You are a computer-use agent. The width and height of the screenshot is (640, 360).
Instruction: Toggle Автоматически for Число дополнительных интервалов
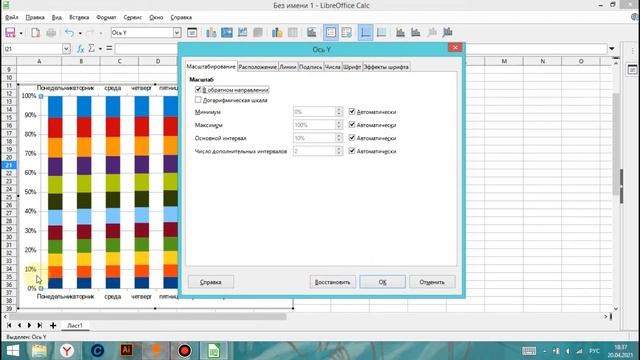click(352, 151)
